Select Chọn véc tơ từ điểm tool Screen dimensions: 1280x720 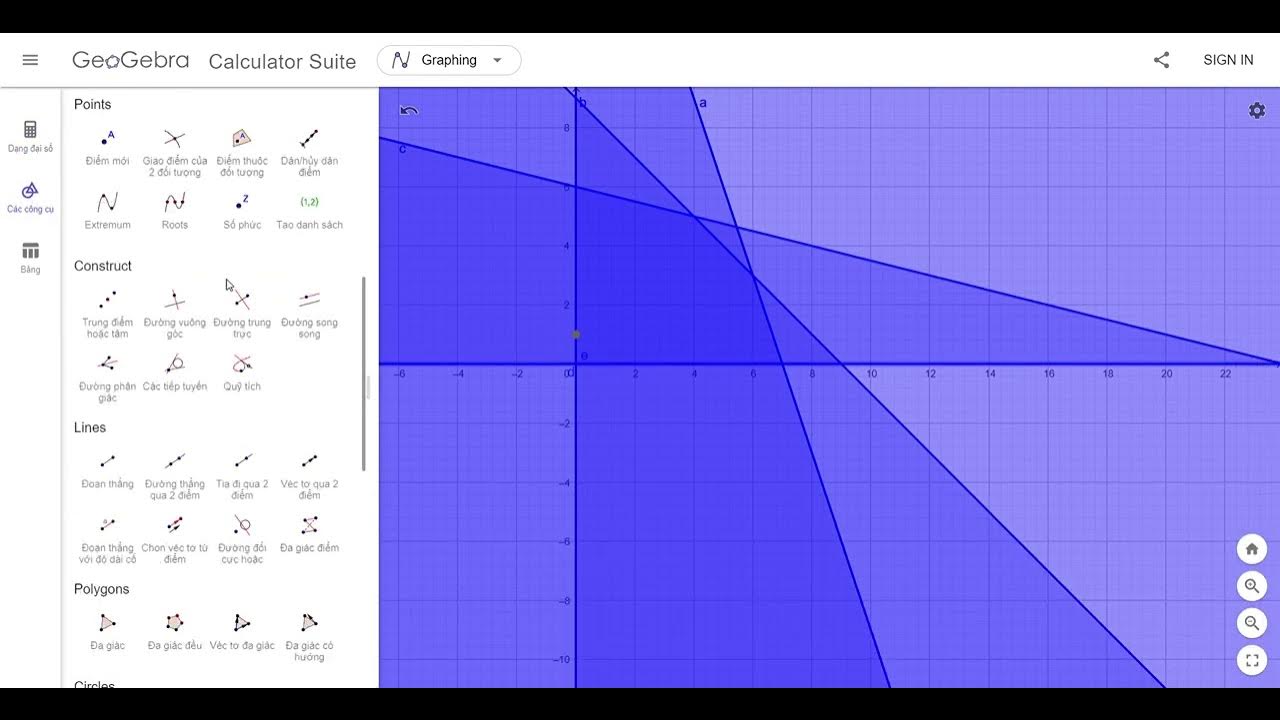coord(175,539)
